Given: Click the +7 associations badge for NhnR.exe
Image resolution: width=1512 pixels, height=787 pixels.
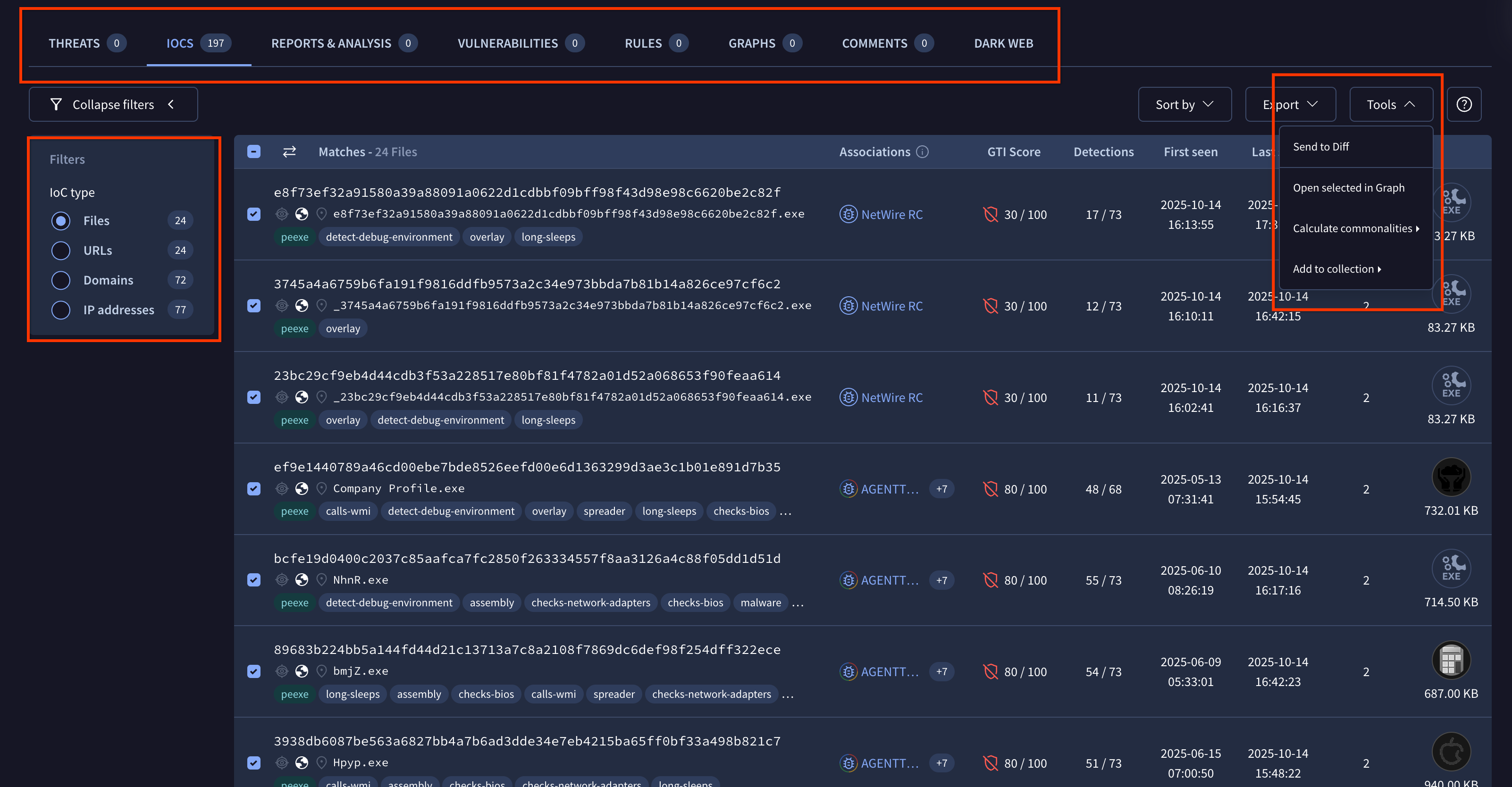Looking at the screenshot, I should [x=941, y=580].
